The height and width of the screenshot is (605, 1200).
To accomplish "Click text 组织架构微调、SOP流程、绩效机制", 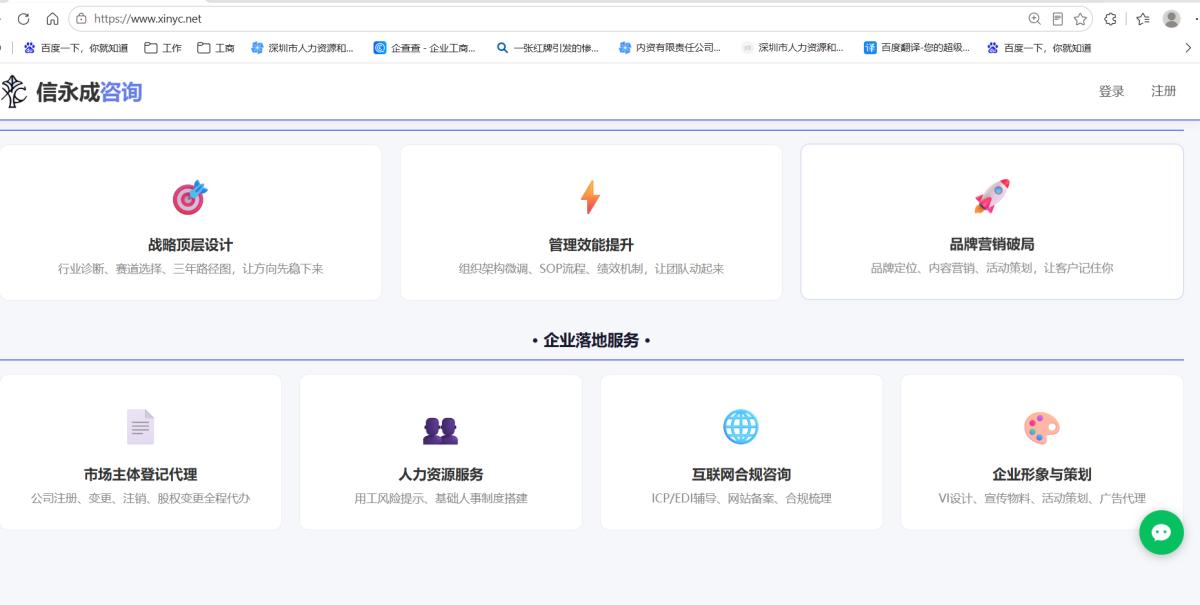I will coord(552,269).
